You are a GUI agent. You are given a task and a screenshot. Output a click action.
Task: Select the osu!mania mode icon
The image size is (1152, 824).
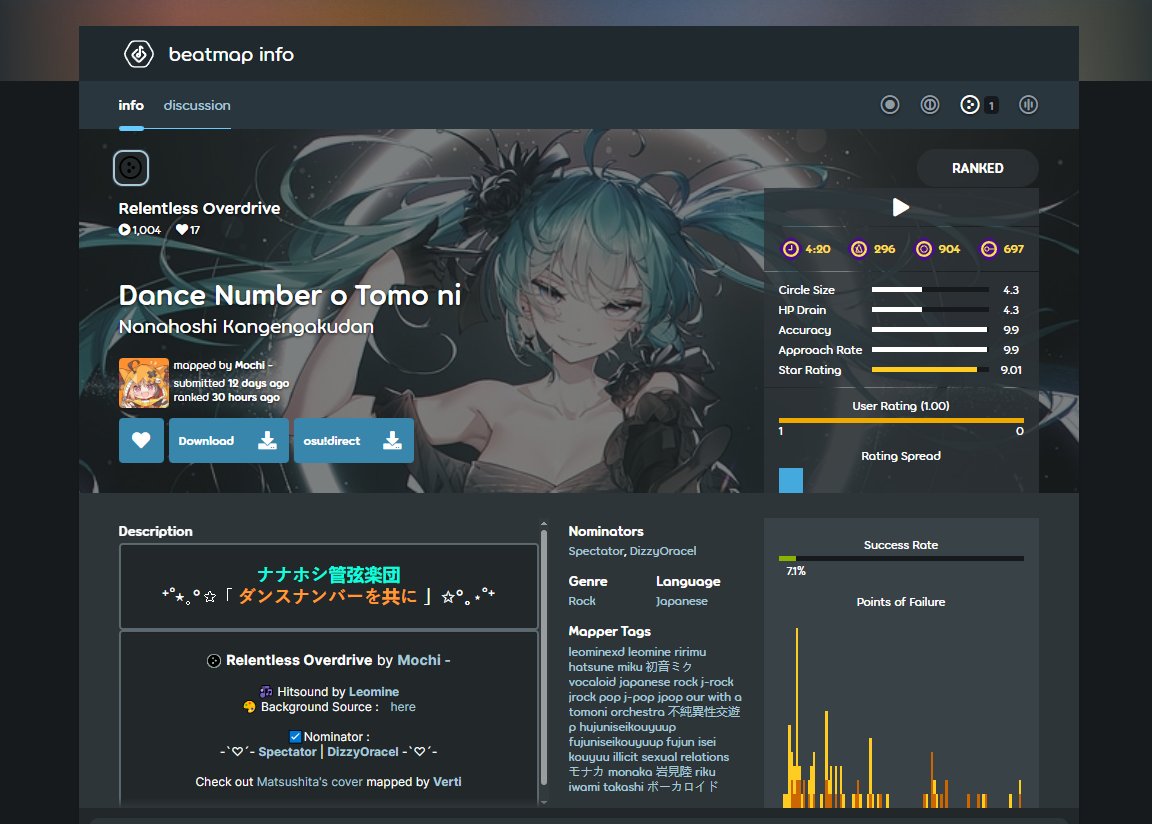click(1029, 105)
